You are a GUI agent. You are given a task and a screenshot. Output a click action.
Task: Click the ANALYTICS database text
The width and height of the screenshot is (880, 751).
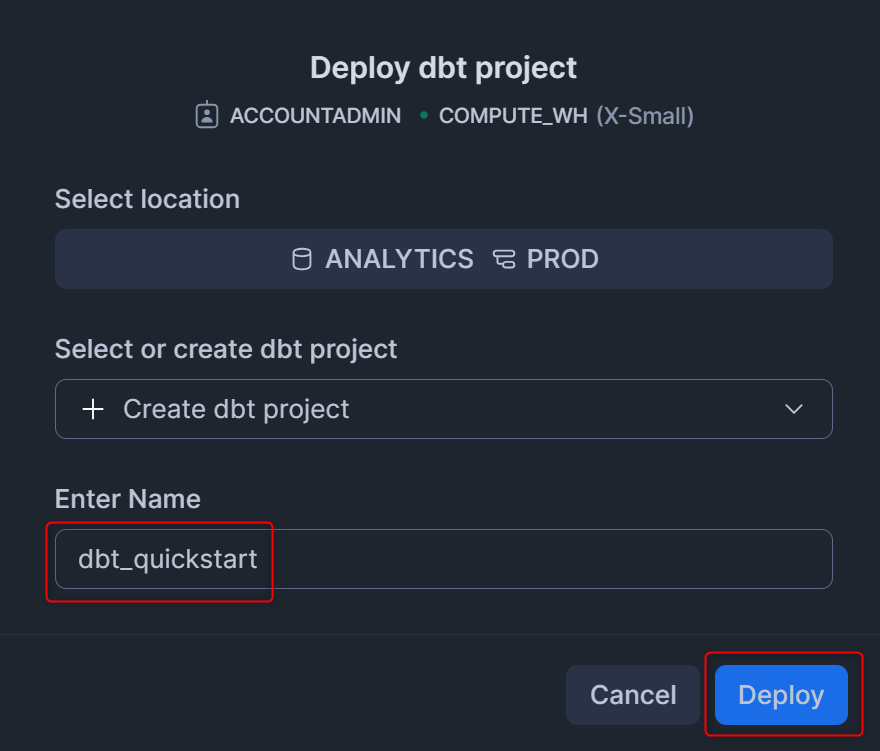399,259
